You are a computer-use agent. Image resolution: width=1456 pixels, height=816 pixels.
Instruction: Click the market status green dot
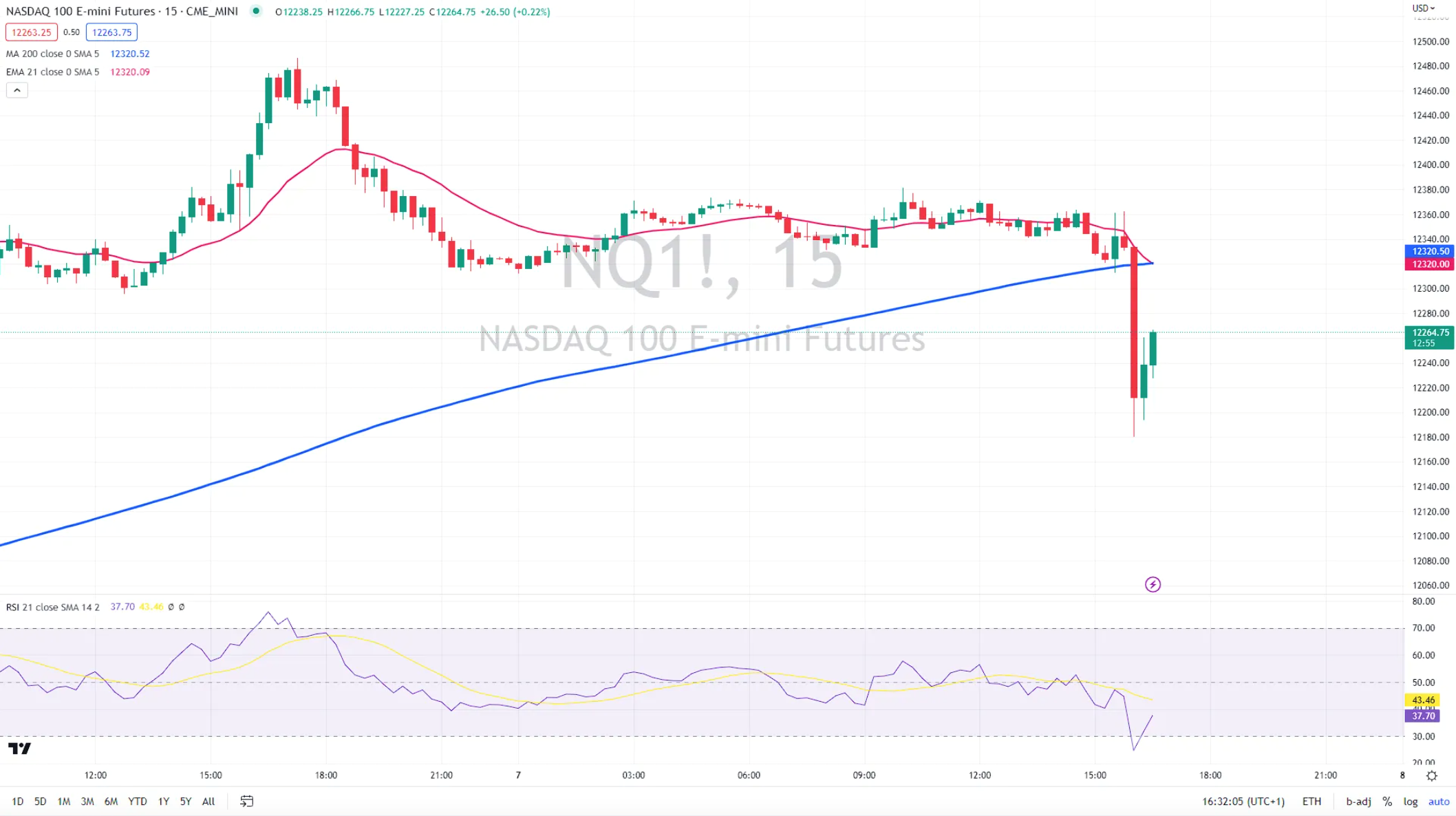coord(256,11)
